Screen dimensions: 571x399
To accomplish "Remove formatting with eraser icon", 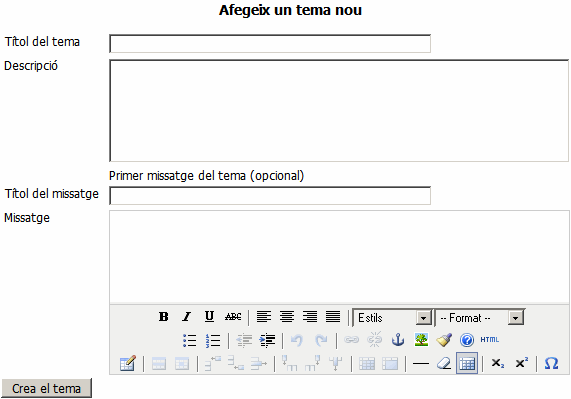I will [x=444, y=363].
